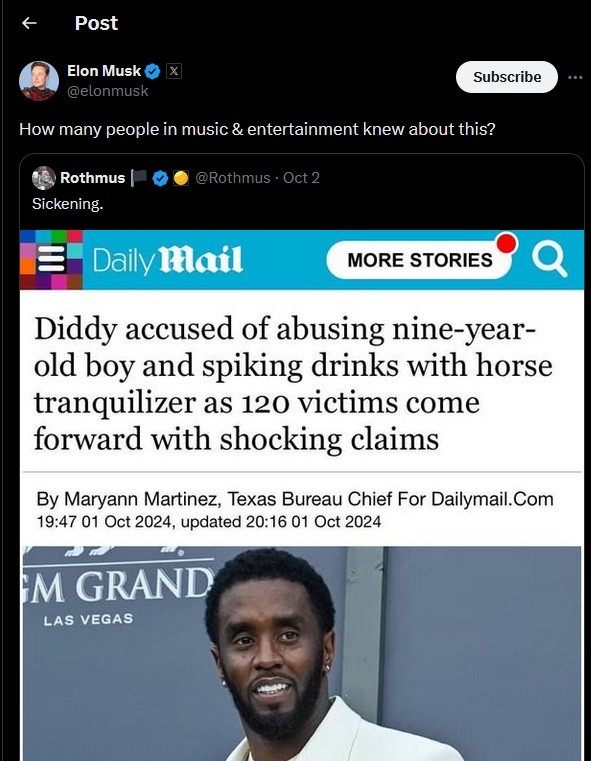Click Rothmus's blue verified checkmark
This screenshot has height=761, width=591.
(160, 179)
